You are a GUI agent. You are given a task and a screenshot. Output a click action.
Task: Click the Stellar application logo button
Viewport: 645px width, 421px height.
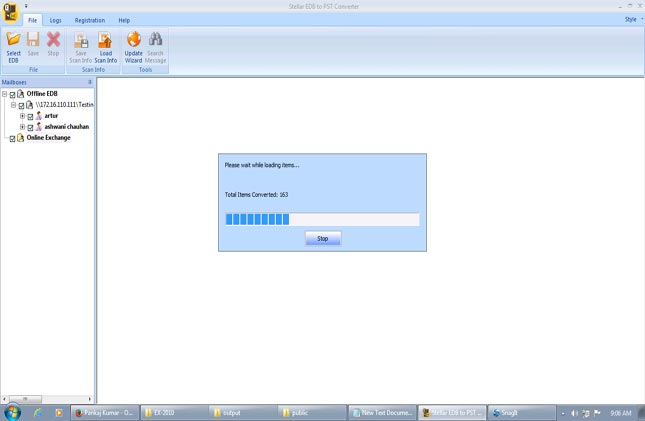tap(10, 12)
